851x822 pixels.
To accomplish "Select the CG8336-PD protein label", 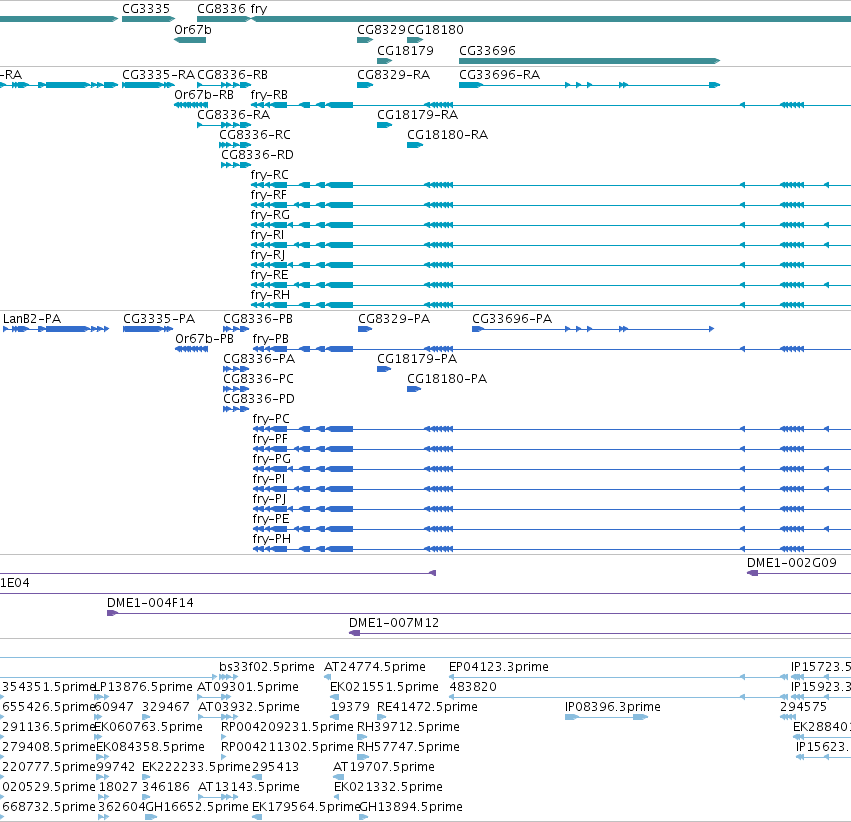I will [259, 399].
